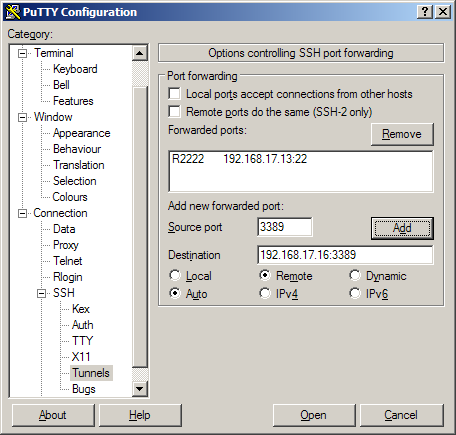Click category list scroll up arrow
Image resolution: width=456 pixels, height=435 pixels.
[140, 53]
